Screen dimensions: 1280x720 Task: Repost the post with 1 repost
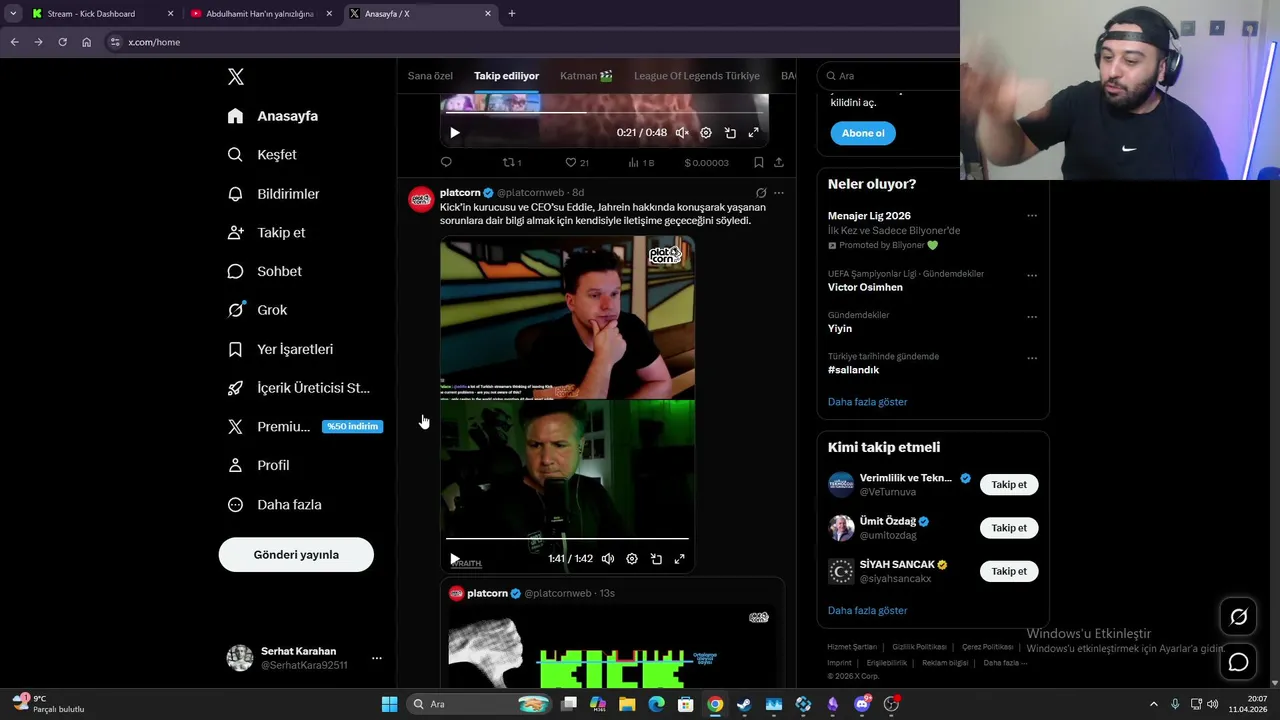point(511,162)
